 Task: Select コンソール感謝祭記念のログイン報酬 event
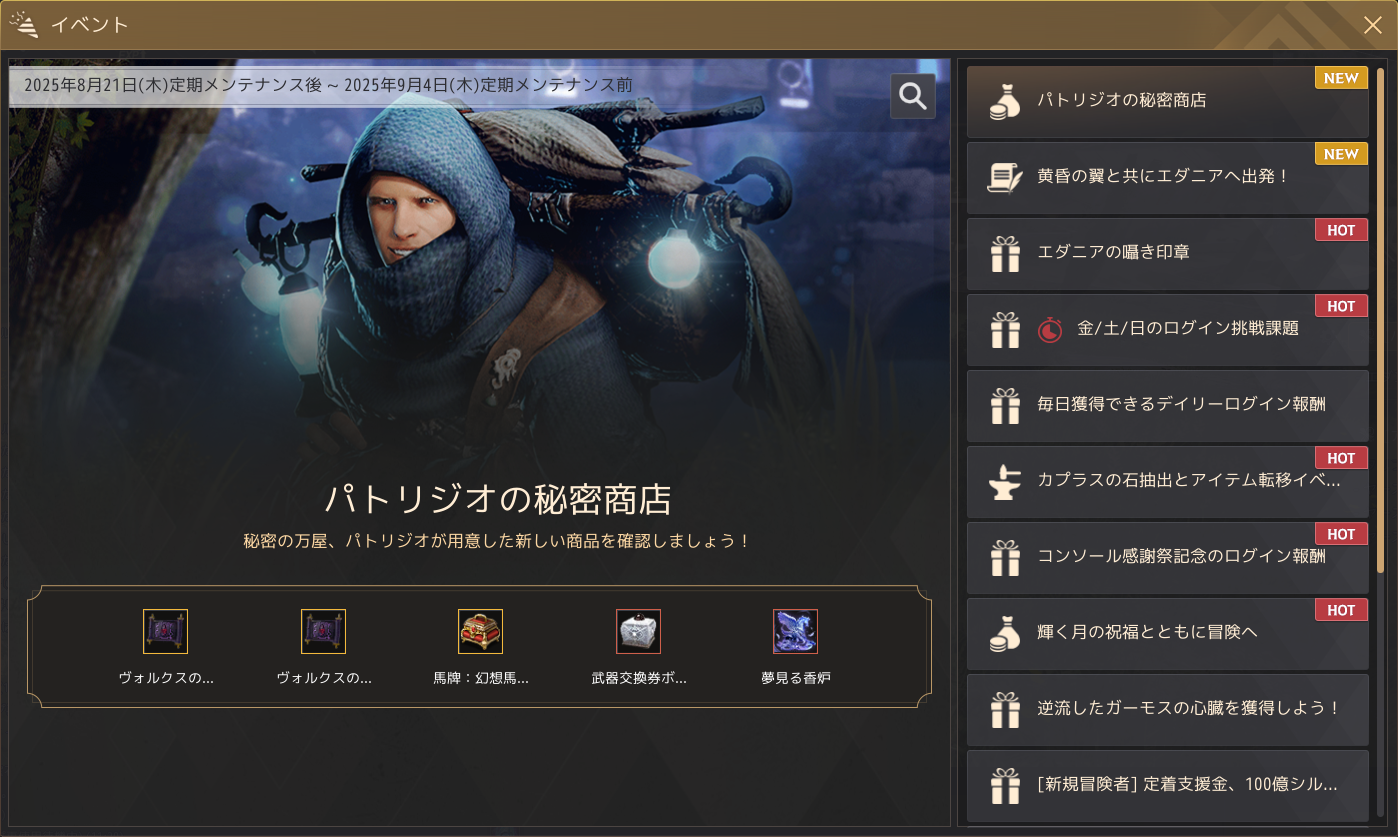tap(1167, 557)
